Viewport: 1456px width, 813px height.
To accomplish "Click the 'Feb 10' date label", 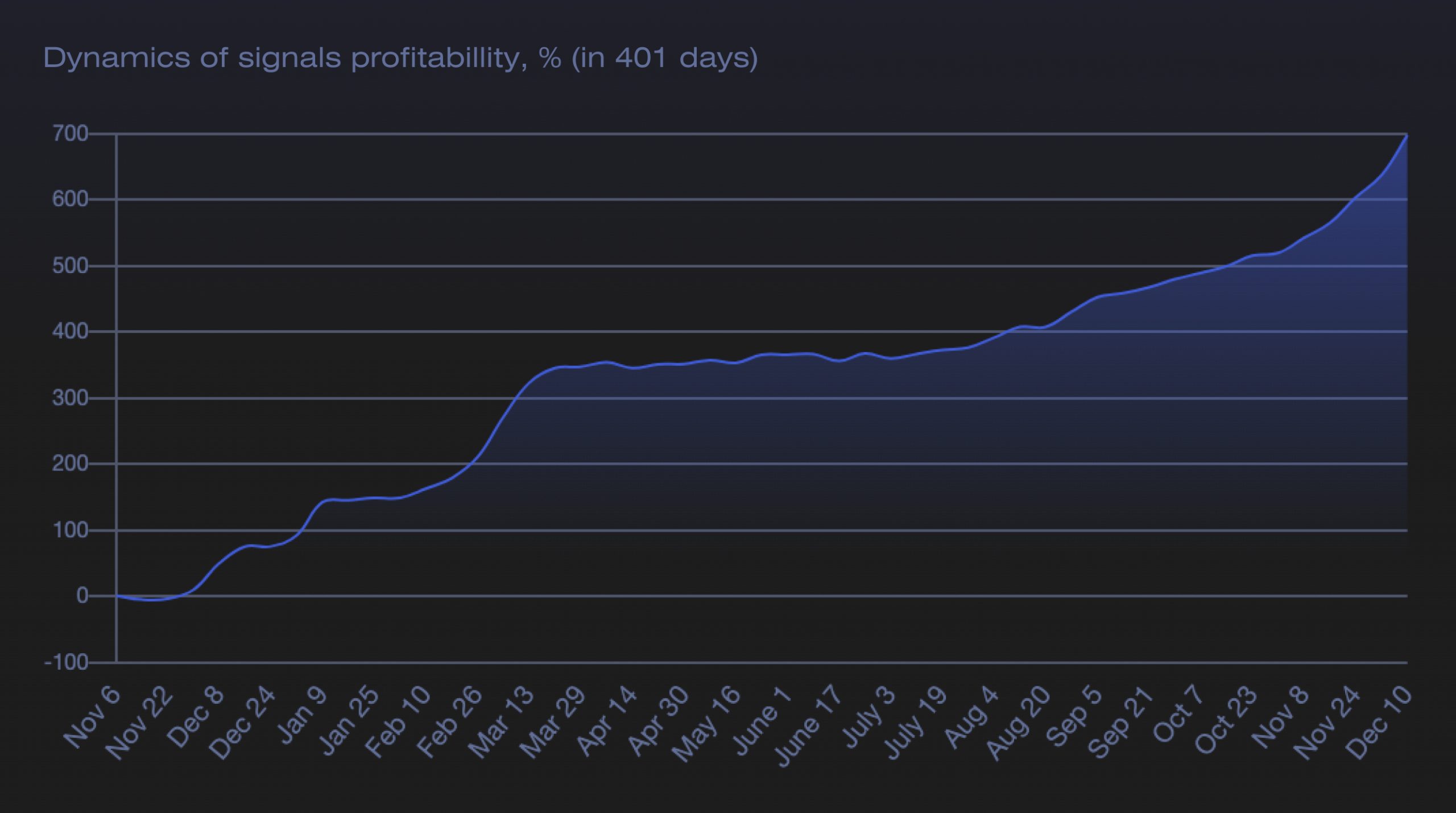I will 398,722.
